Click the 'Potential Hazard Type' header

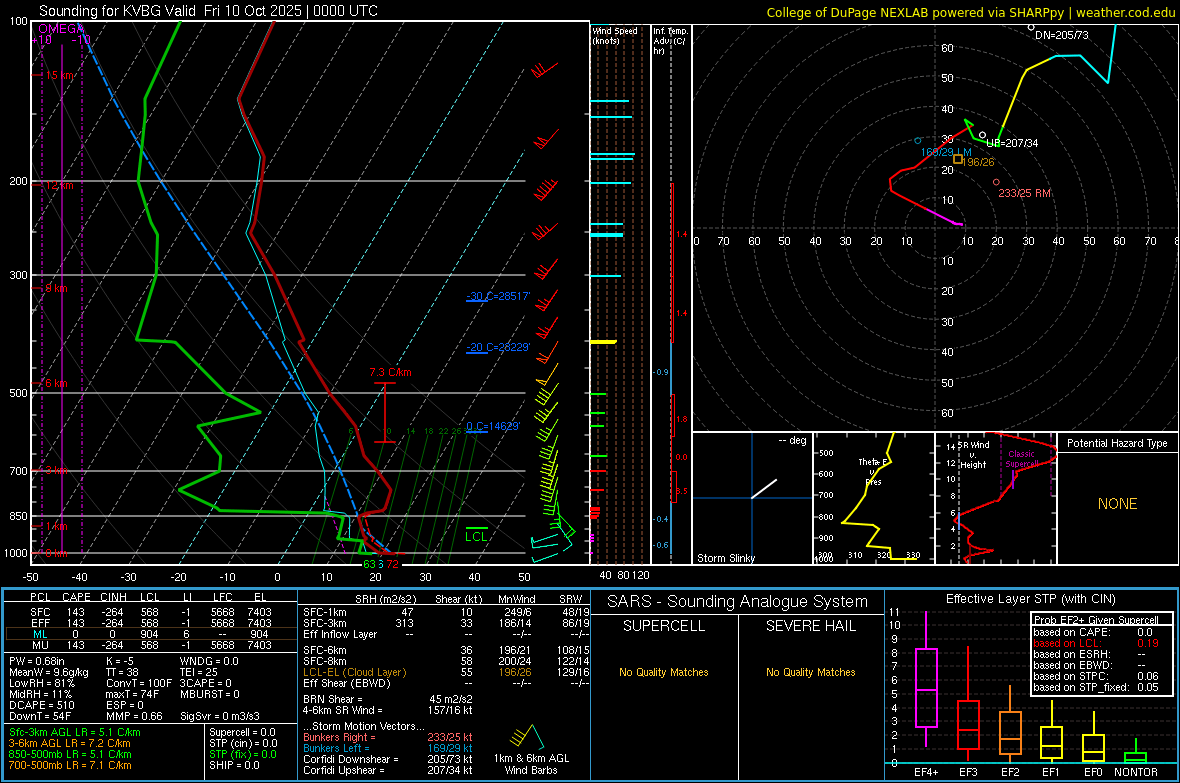pyautogui.click(x=1118, y=443)
